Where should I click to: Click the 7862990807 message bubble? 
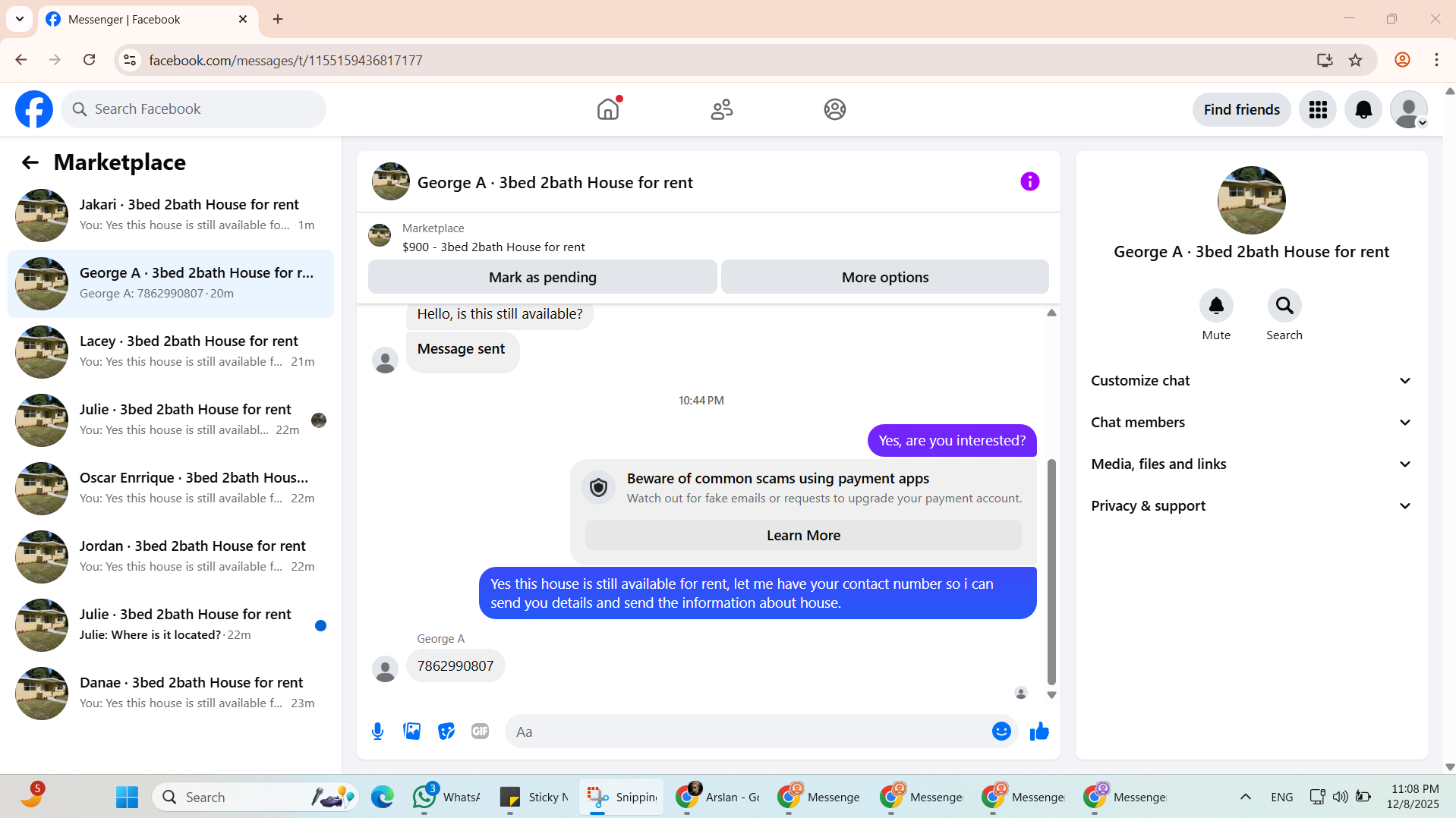tap(455, 666)
